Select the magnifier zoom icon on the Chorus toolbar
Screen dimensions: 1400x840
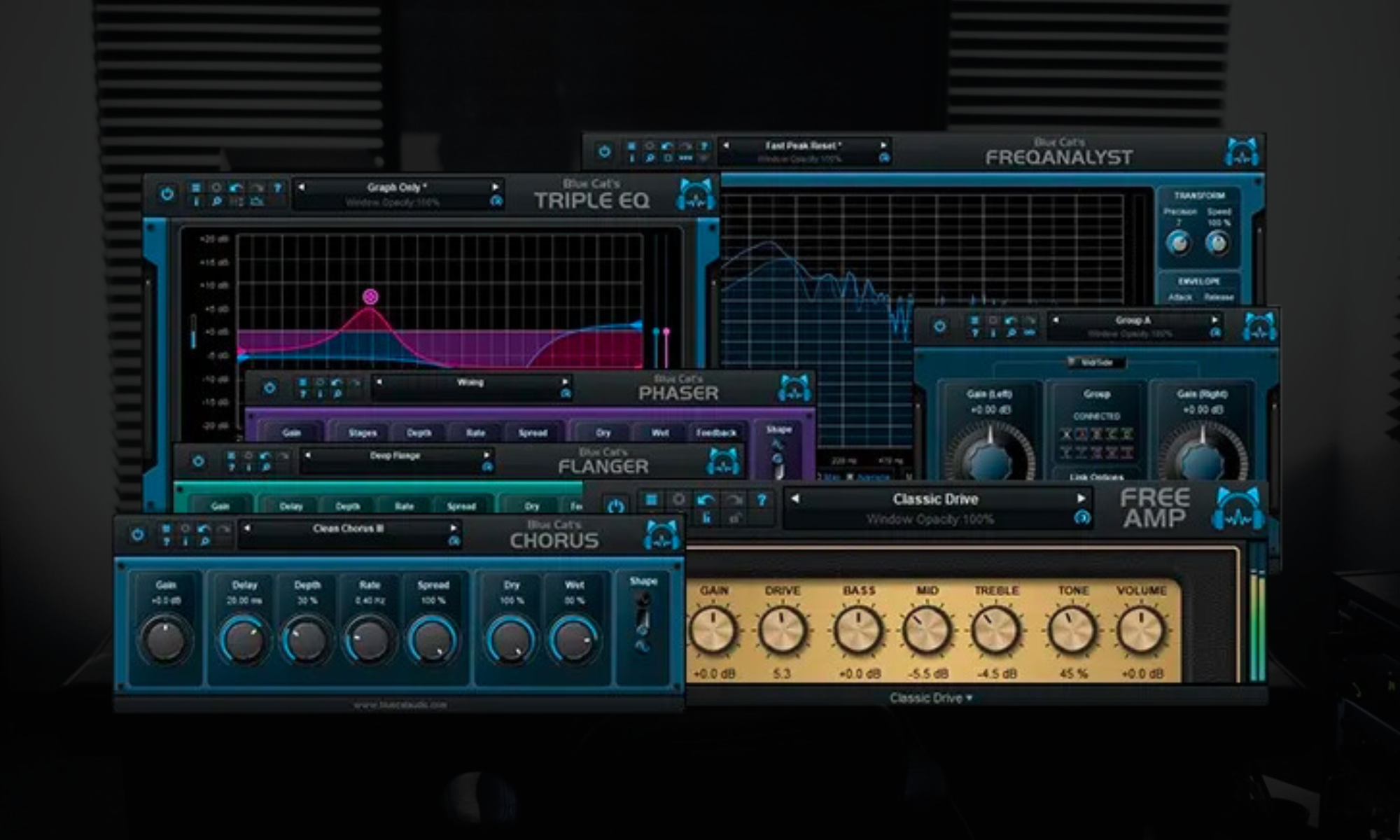coord(204,542)
